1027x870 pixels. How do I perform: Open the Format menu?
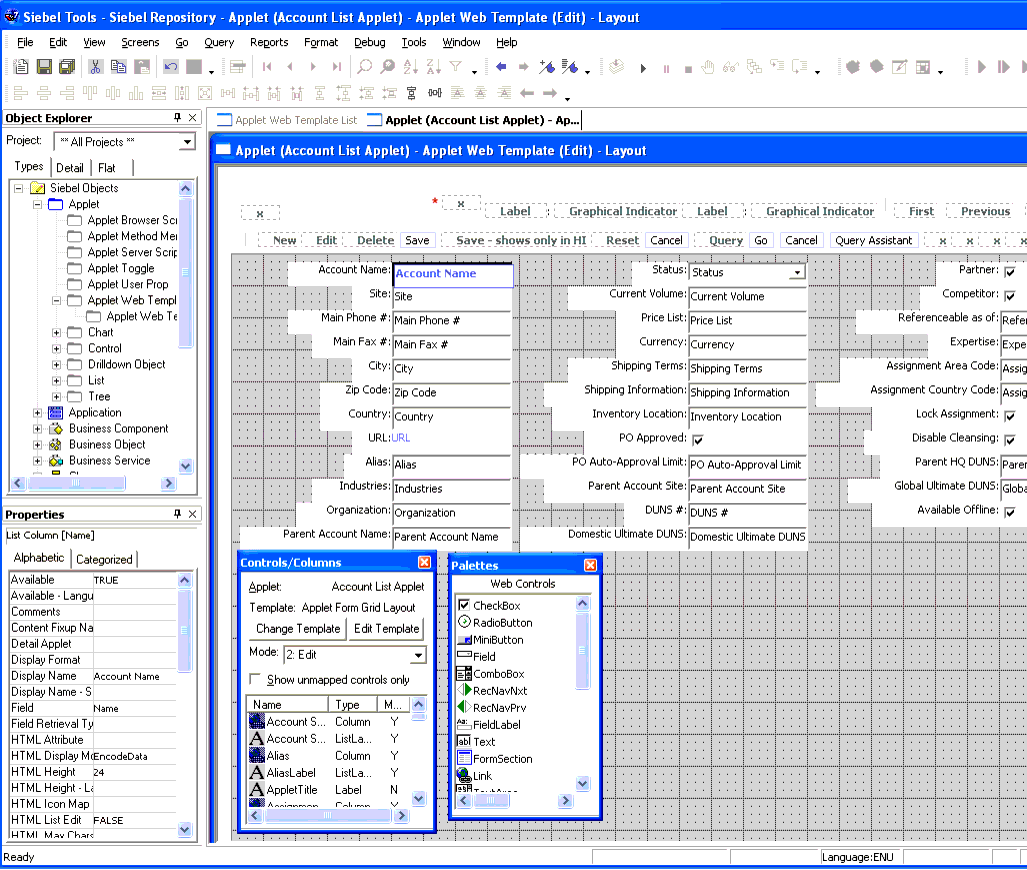321,42
